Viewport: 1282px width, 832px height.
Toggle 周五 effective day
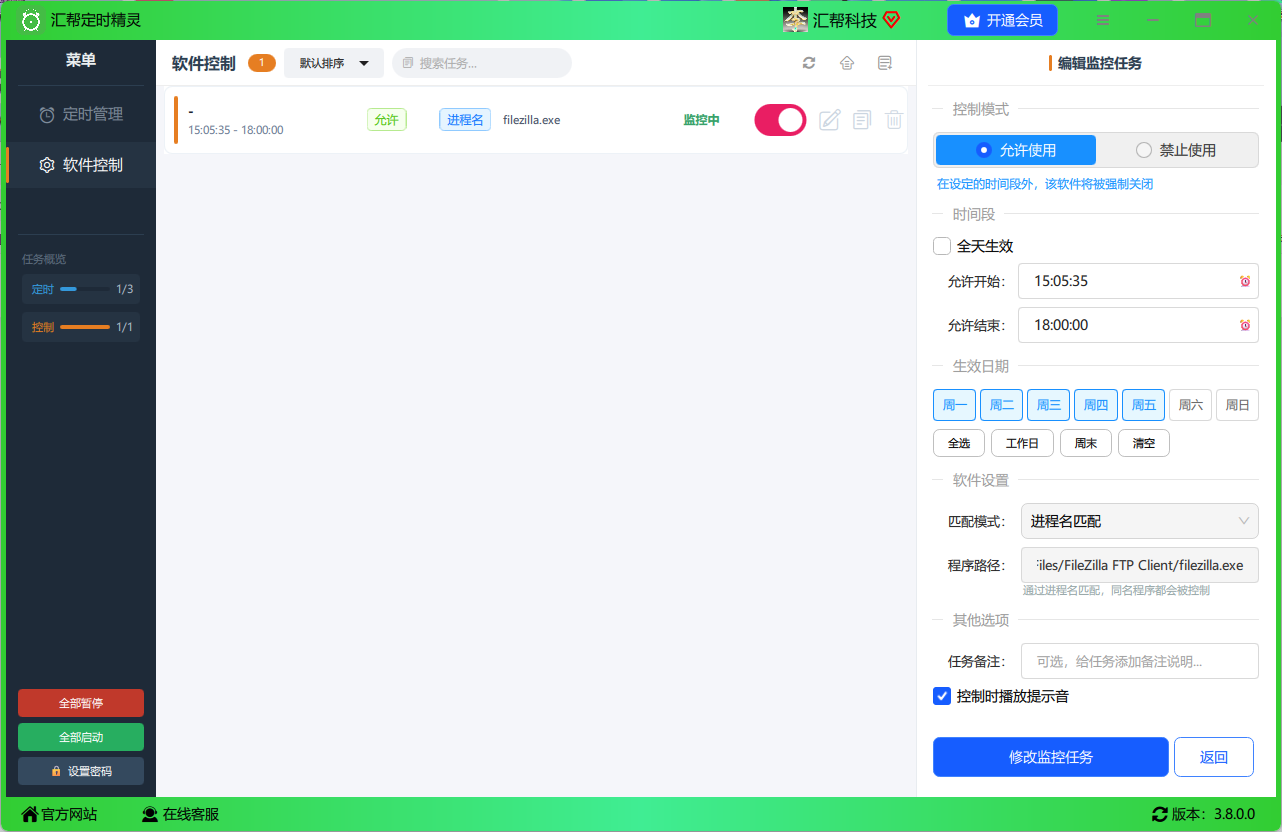(1143, 405)
